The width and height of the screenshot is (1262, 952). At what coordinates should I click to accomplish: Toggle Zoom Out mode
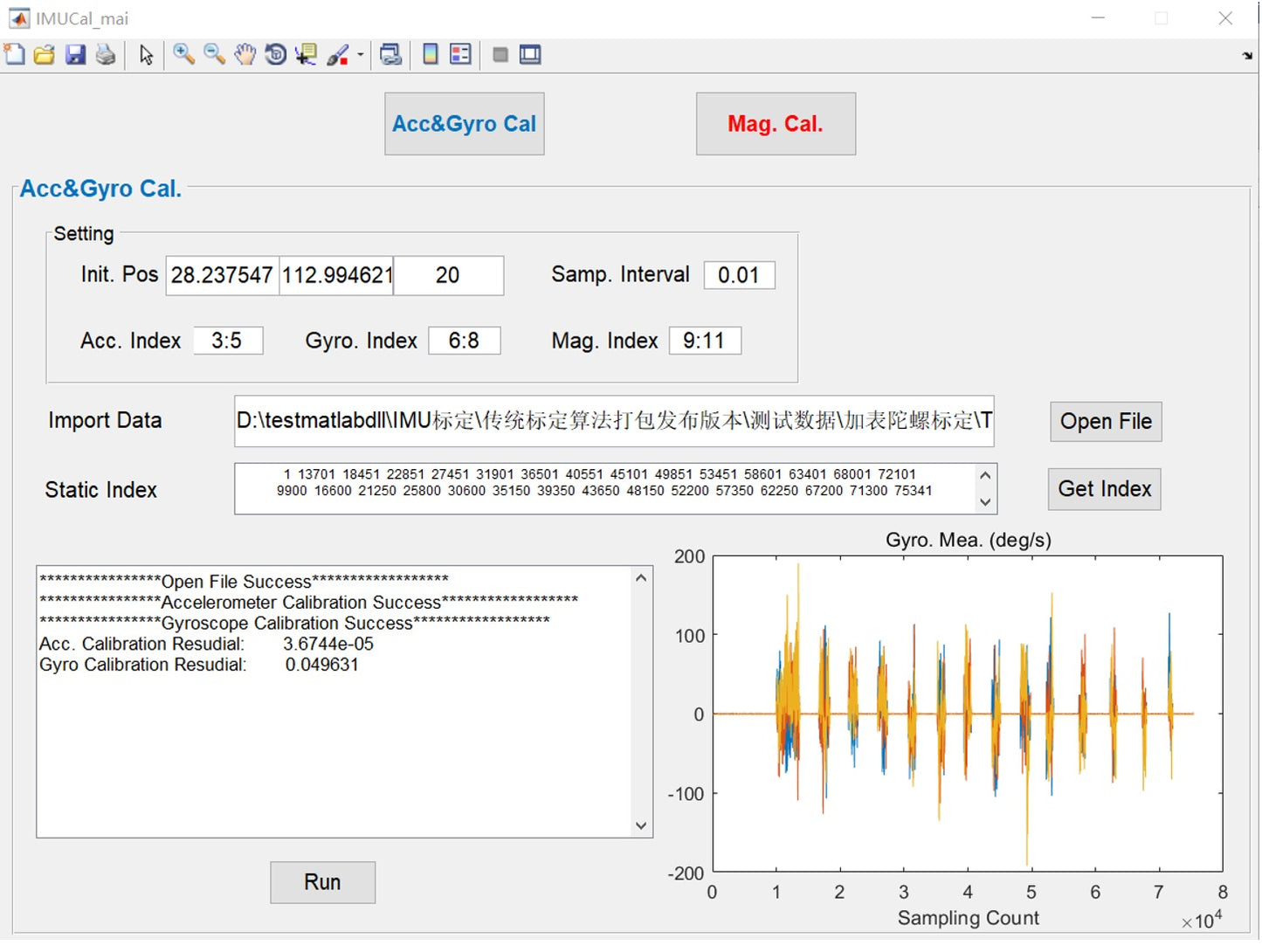212,54
